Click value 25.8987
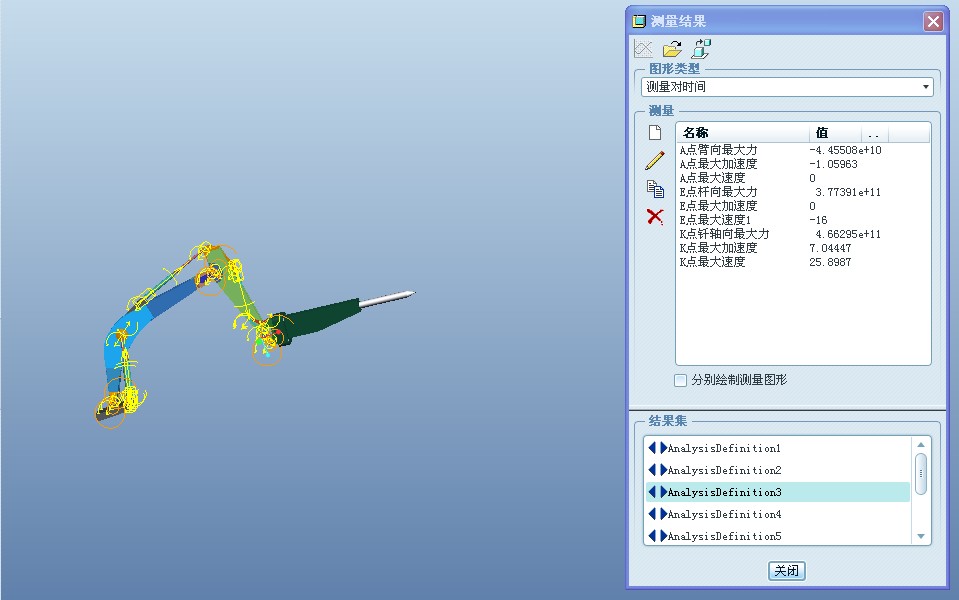Image resolution: width=959 pixels, height=600 pixels. coord(830,262)
